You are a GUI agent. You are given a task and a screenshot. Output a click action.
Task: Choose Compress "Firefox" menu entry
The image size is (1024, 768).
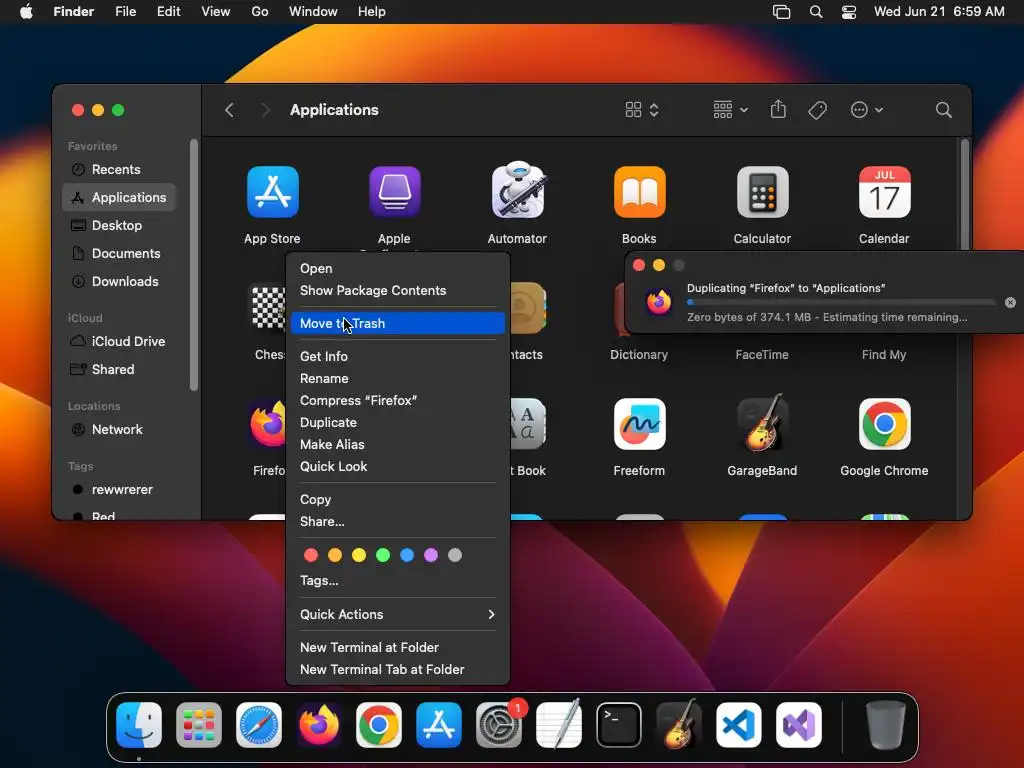click(398, 400)
